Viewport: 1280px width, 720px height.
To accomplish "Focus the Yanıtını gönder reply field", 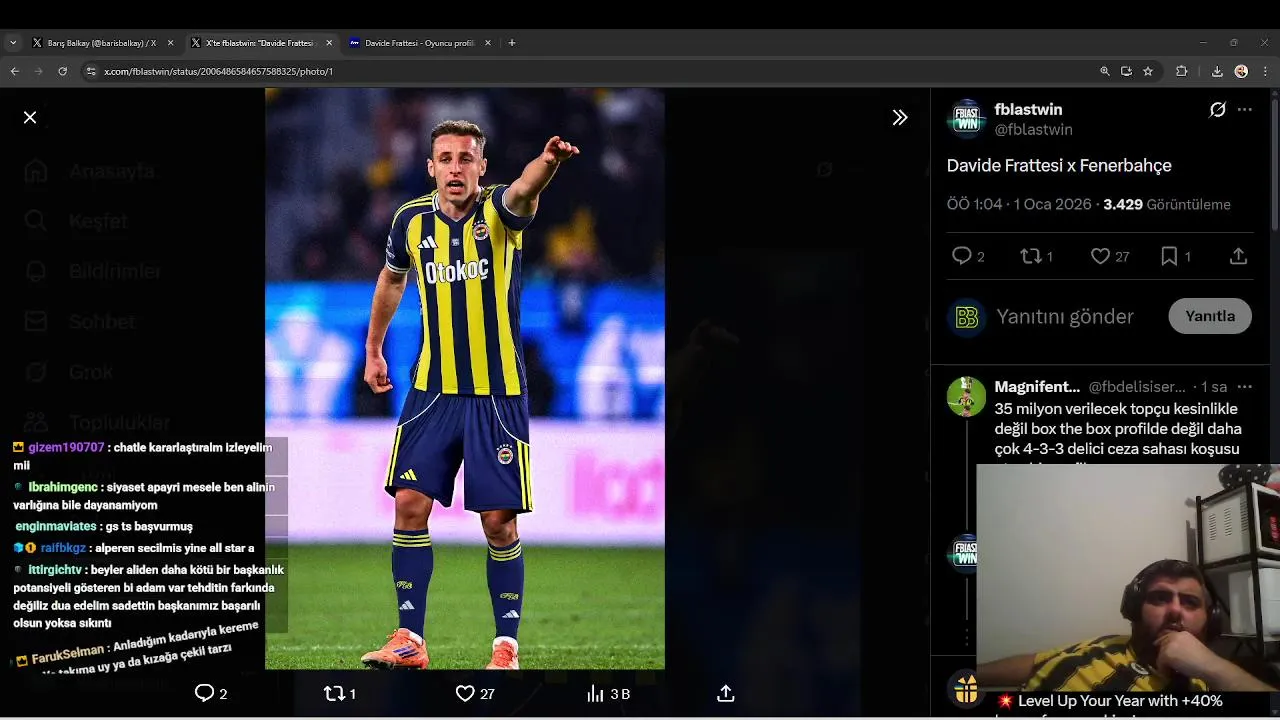I will coord(1065,316).
